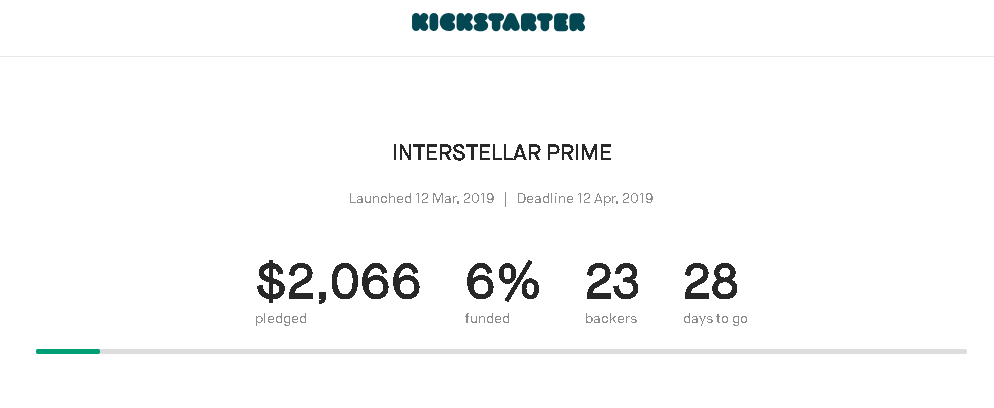994x408 pixels.
Task: Select the INTERSTELLAR PRIME project title
Action: point(502,153)
